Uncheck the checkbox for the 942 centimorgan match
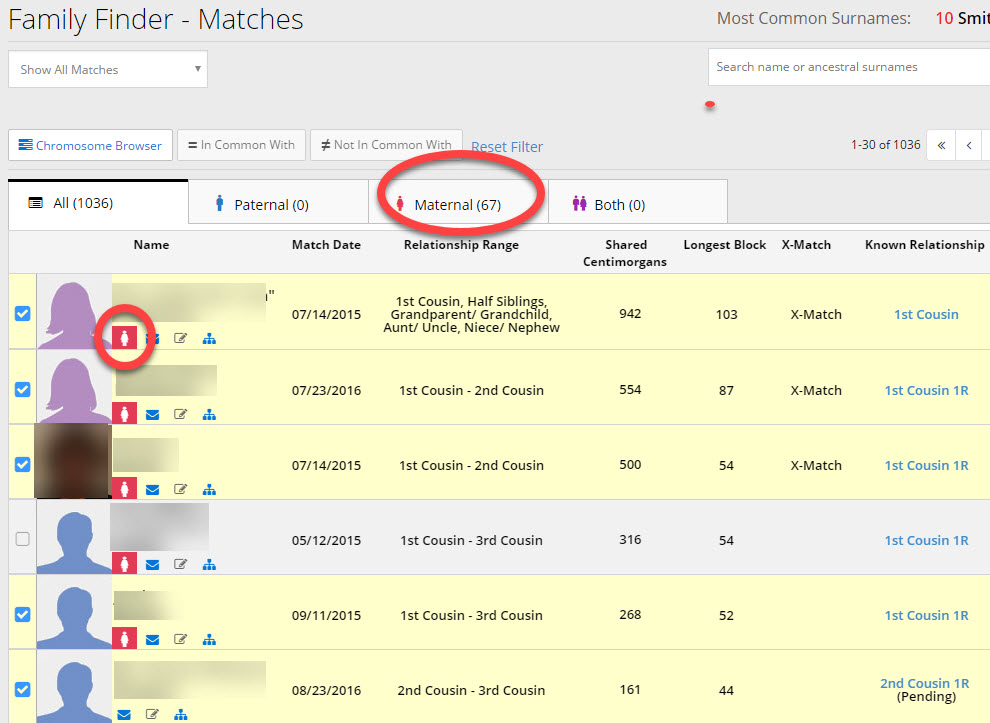 (23, 314)
